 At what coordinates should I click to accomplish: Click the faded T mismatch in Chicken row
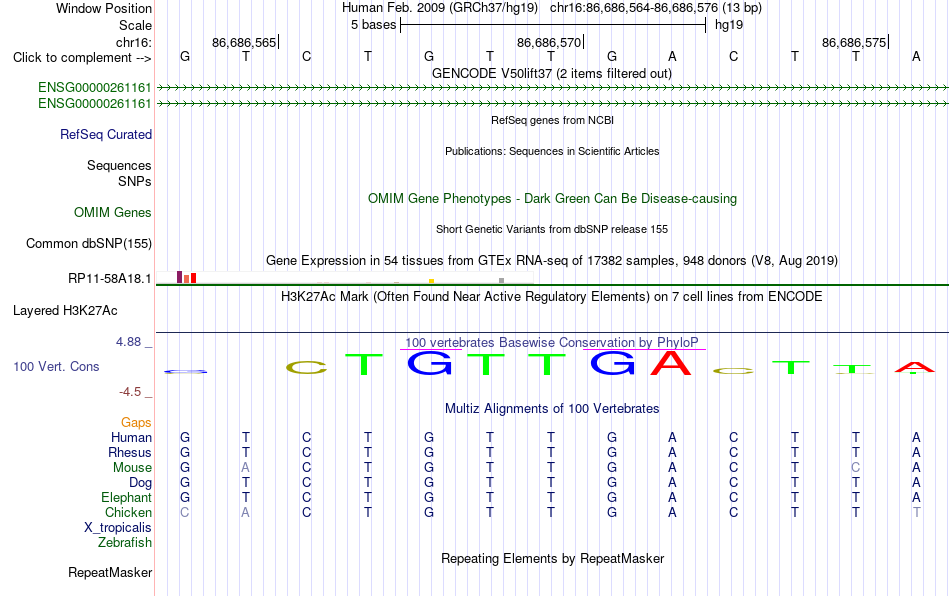[917, 512]
